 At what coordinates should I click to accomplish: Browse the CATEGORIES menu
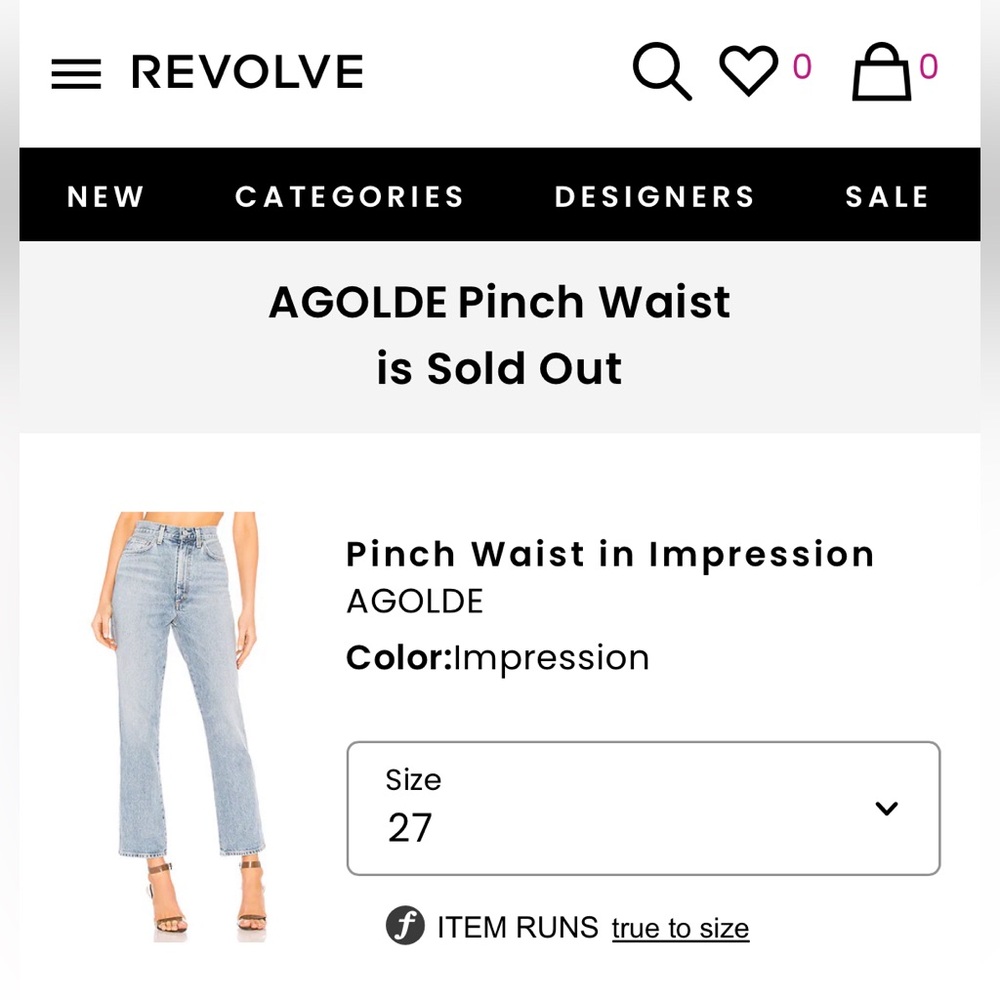click(x=349, y=197)
